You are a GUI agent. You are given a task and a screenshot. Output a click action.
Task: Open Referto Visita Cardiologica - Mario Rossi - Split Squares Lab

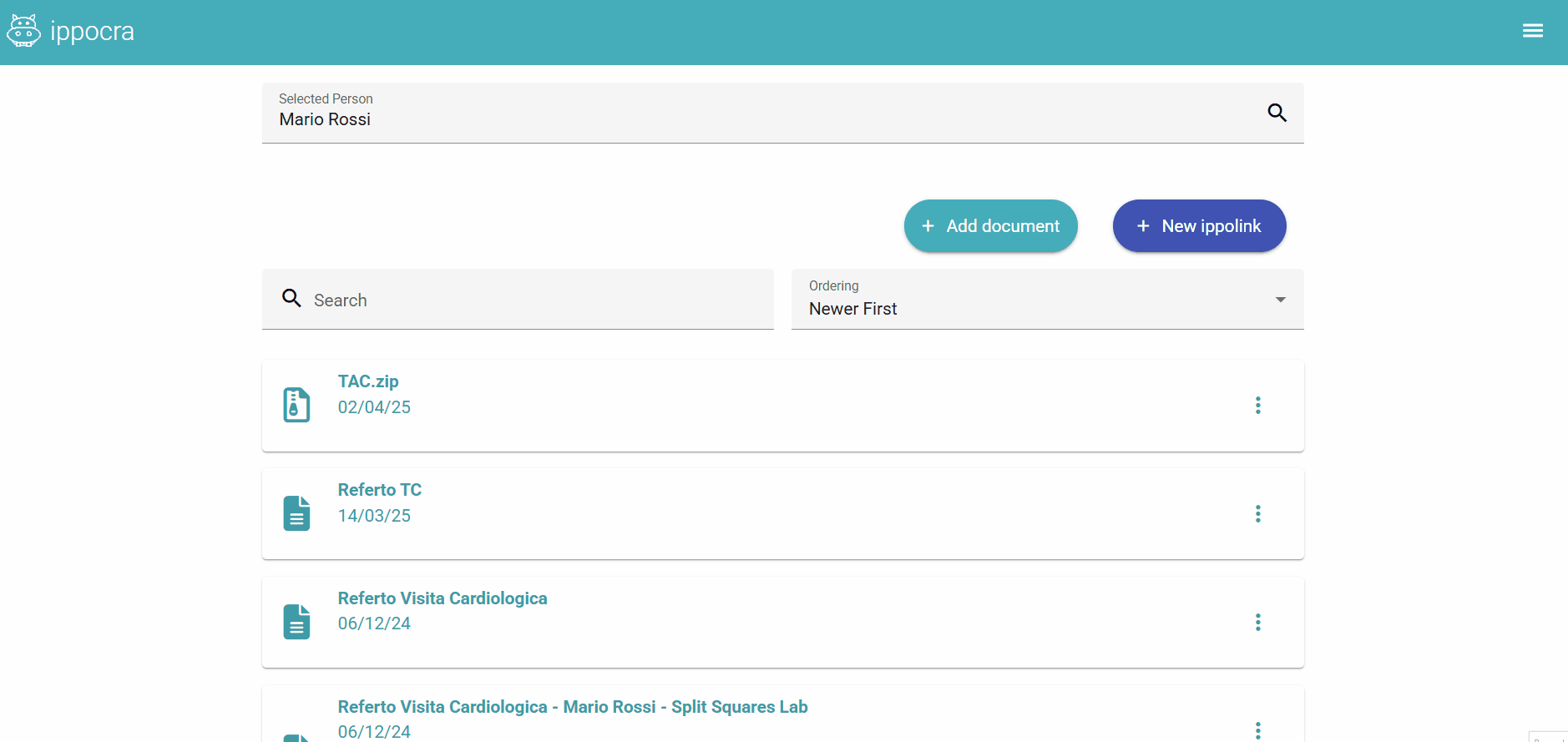click(573, 707)
